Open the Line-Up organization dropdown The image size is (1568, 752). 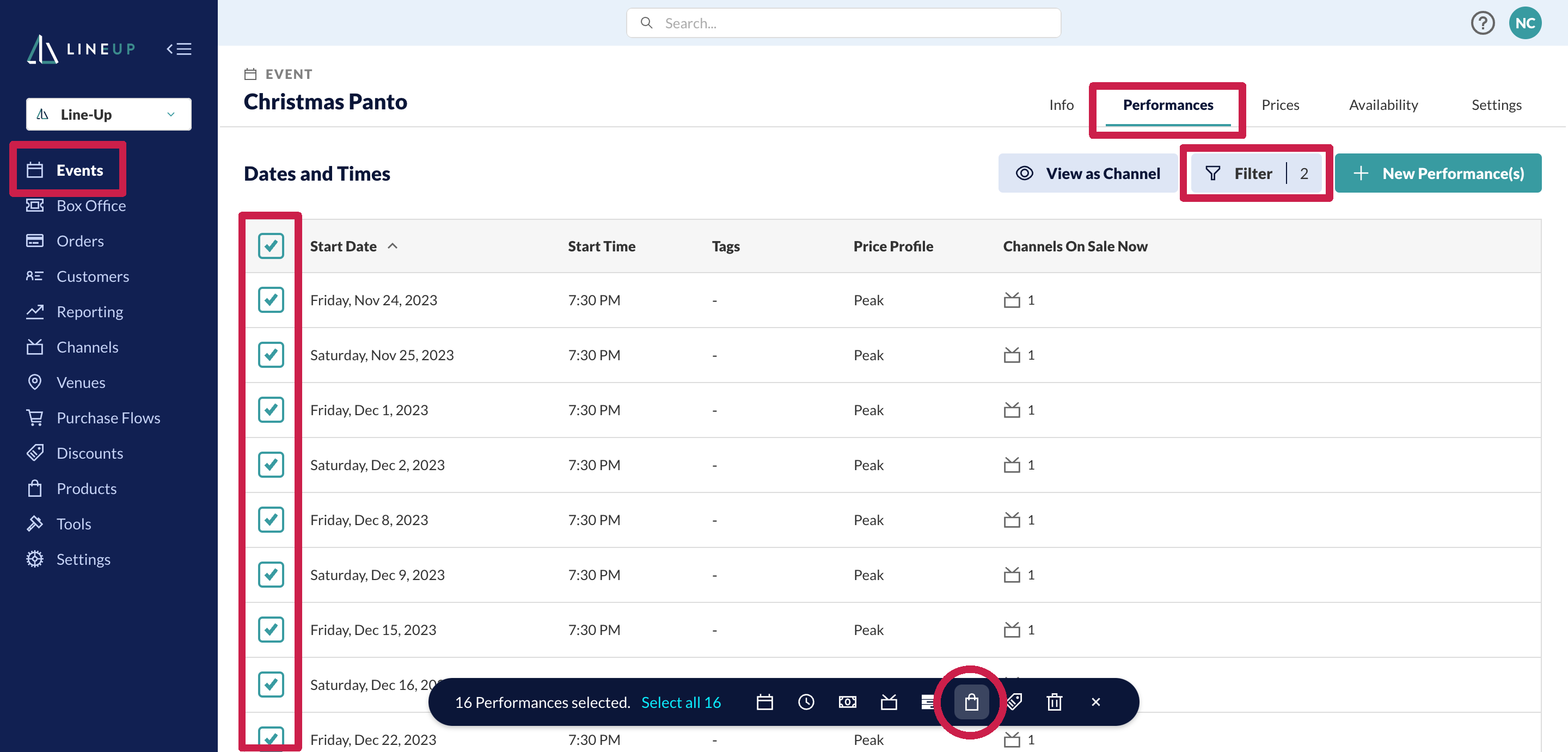point(108,114)
